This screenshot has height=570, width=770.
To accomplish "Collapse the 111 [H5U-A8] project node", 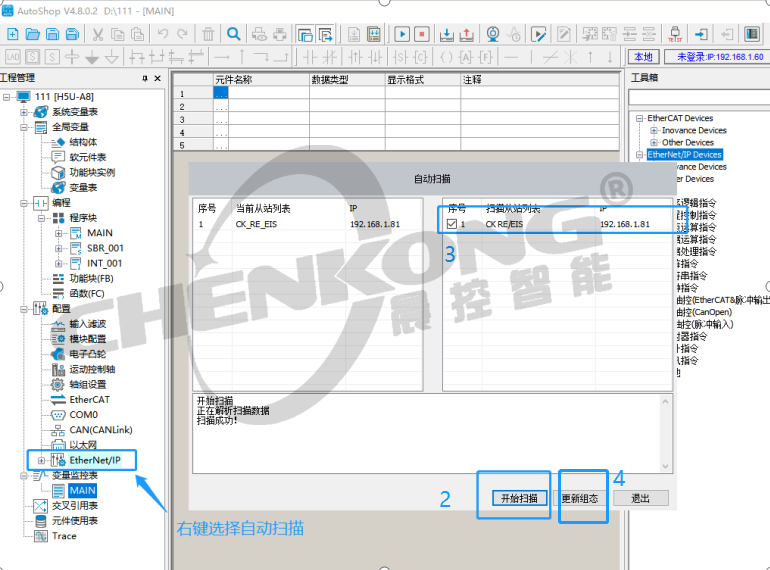I will pyautogui.click(x=6, y=97).
